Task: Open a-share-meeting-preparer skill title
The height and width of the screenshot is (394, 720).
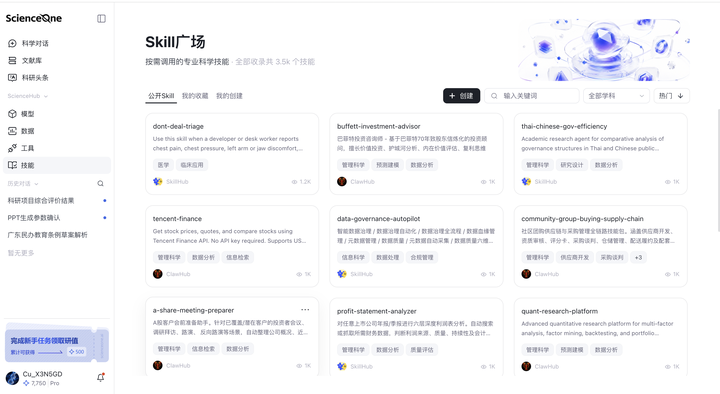Action: 193,310
